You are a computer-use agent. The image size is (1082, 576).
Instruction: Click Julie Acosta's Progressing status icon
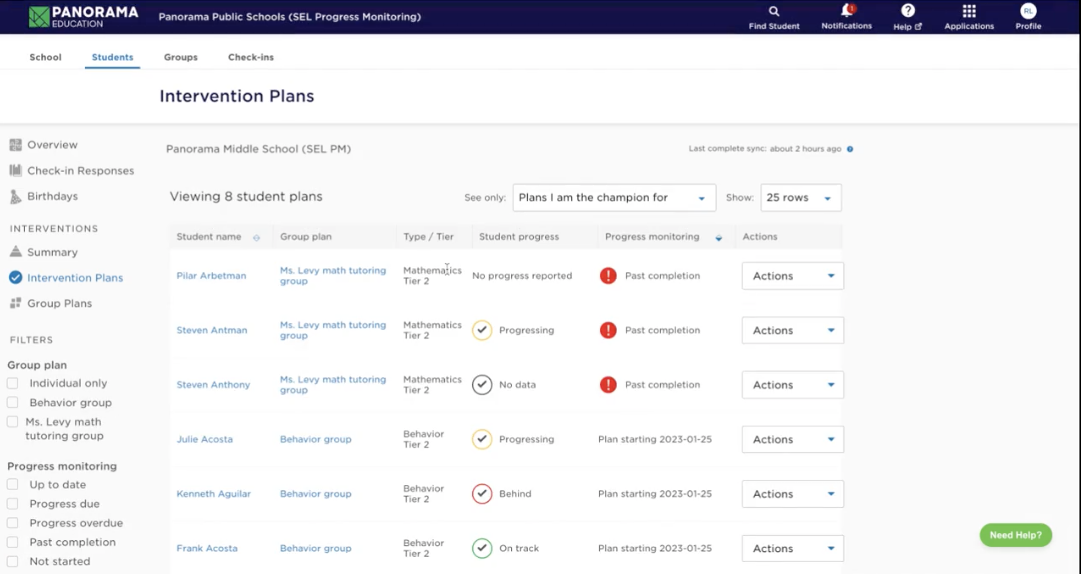click(x=482, y=439)
